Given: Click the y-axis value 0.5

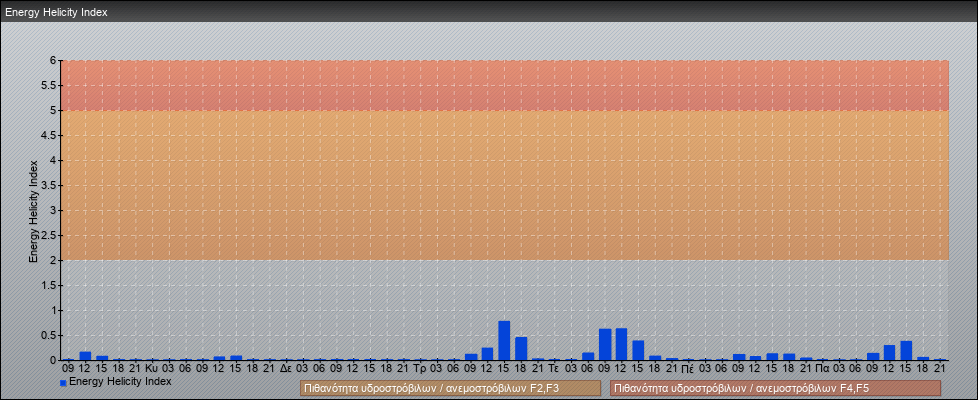Looking at the screenshot, I should point(49,335).
